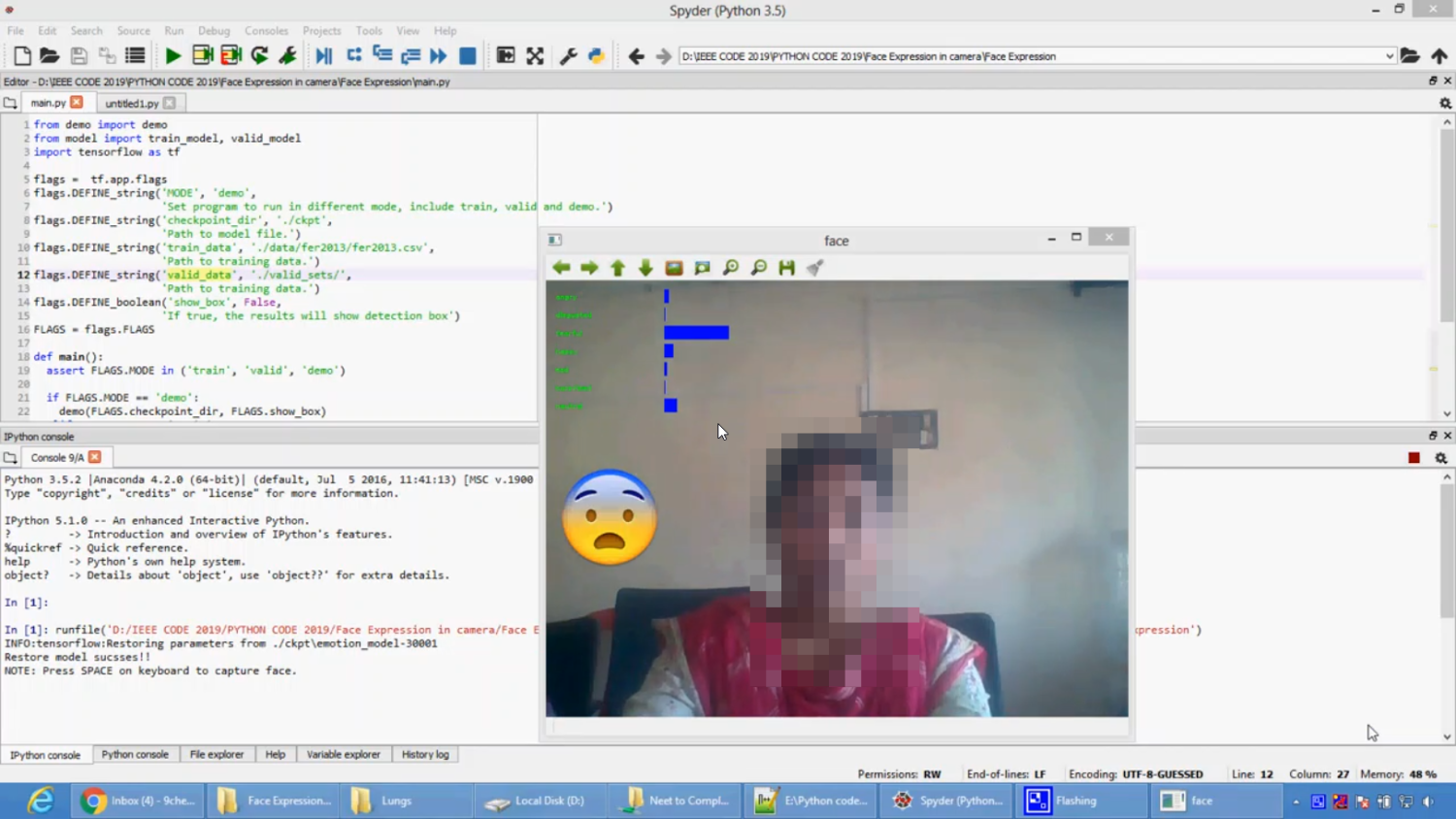
Task: Toggle fullscreen mode icon
Action: 535,56
